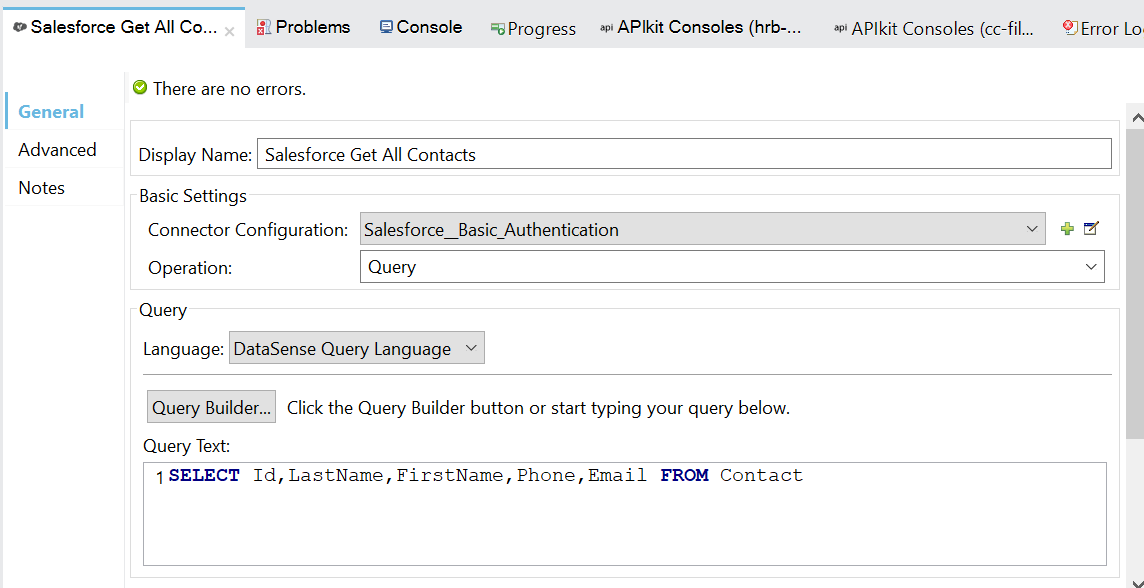Click the Console monitor icon
This screenshot has width=1144, height=588.
(386, 28)
